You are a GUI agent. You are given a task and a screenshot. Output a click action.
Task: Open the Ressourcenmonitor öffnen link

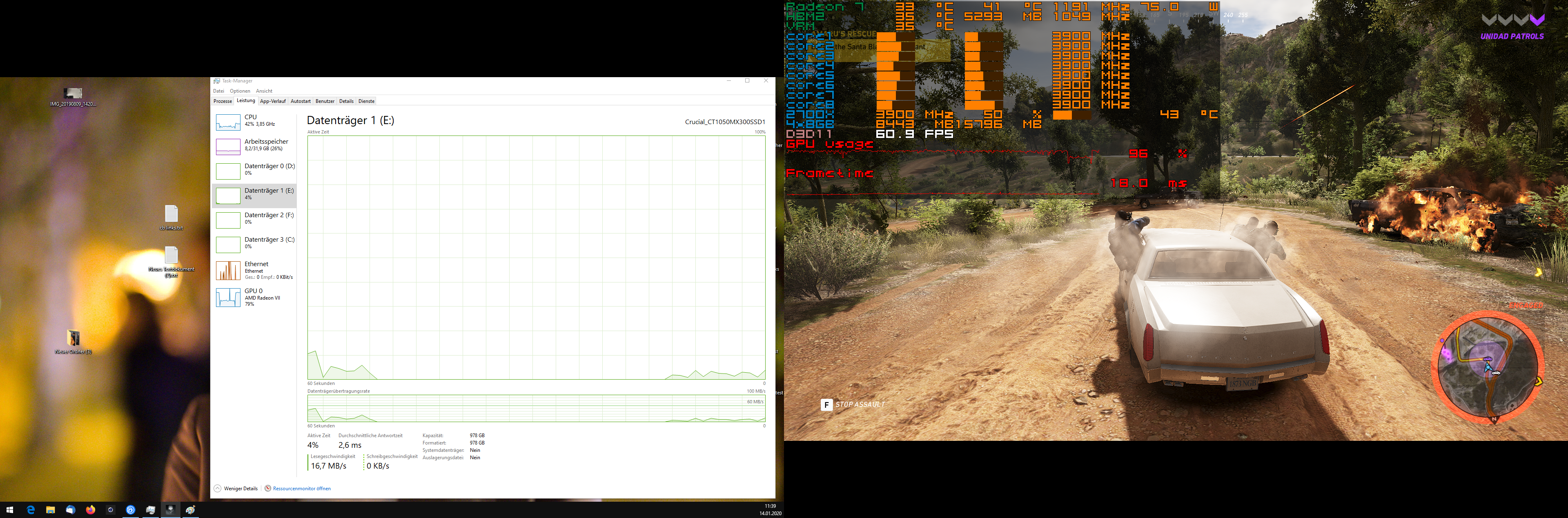302,488
